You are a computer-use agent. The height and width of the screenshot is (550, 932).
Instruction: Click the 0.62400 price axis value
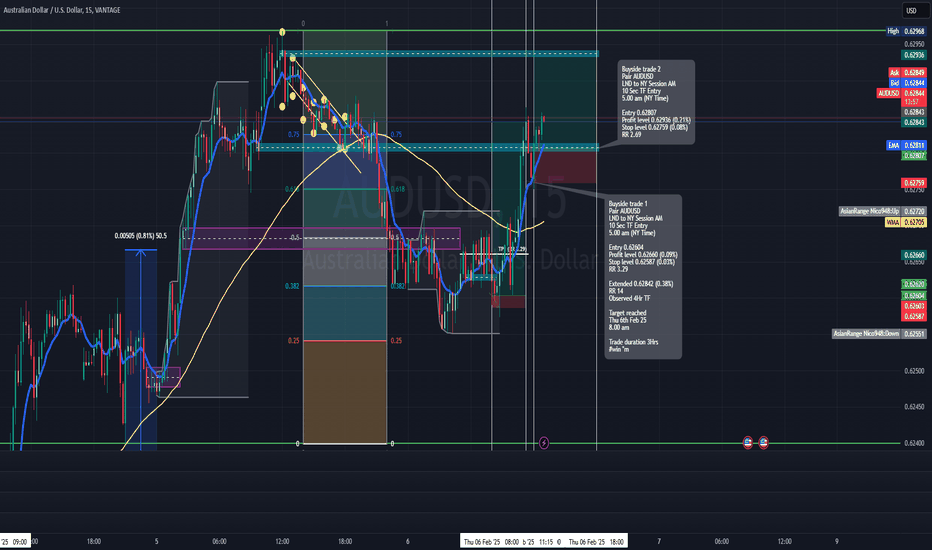point(914,443)
